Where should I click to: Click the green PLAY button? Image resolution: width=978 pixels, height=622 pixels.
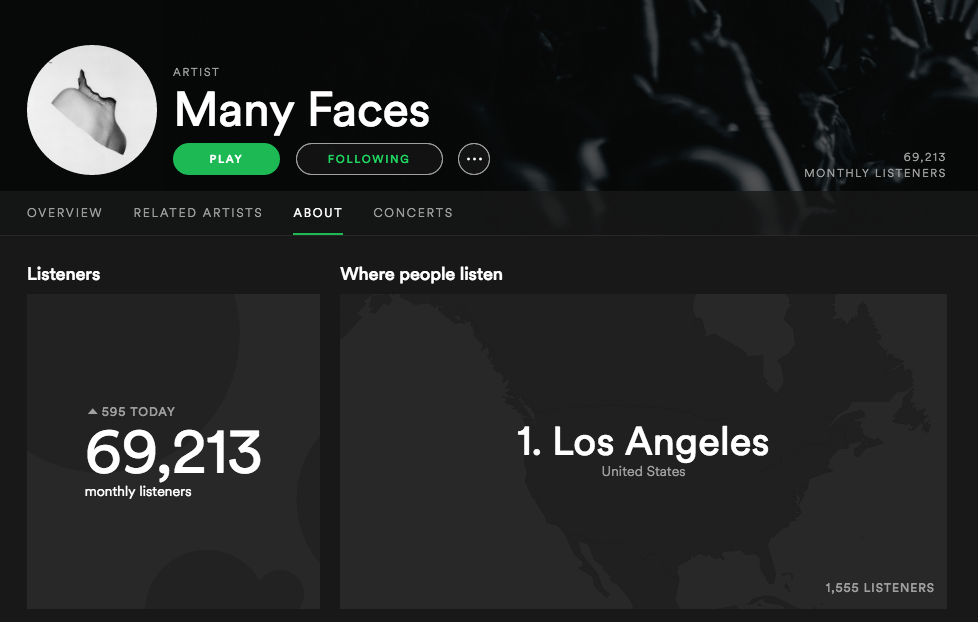click(x=226, y=159)
